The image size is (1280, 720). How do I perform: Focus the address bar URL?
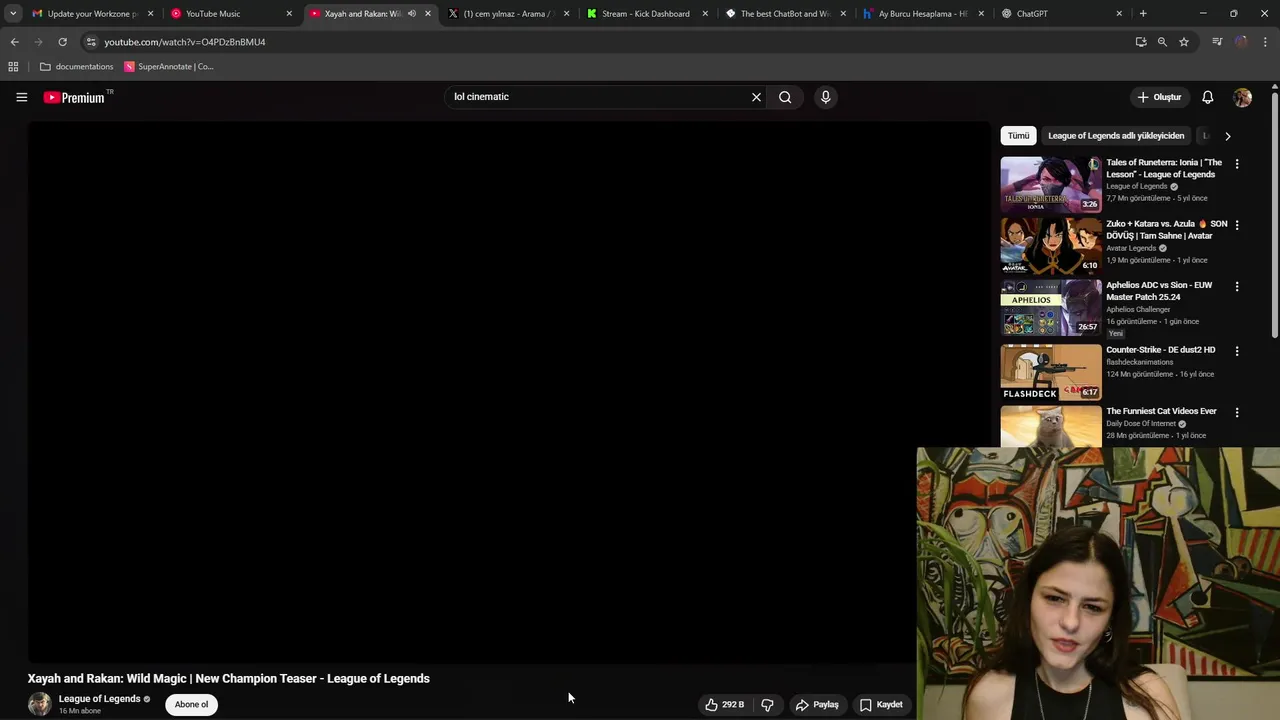[184, 42]
